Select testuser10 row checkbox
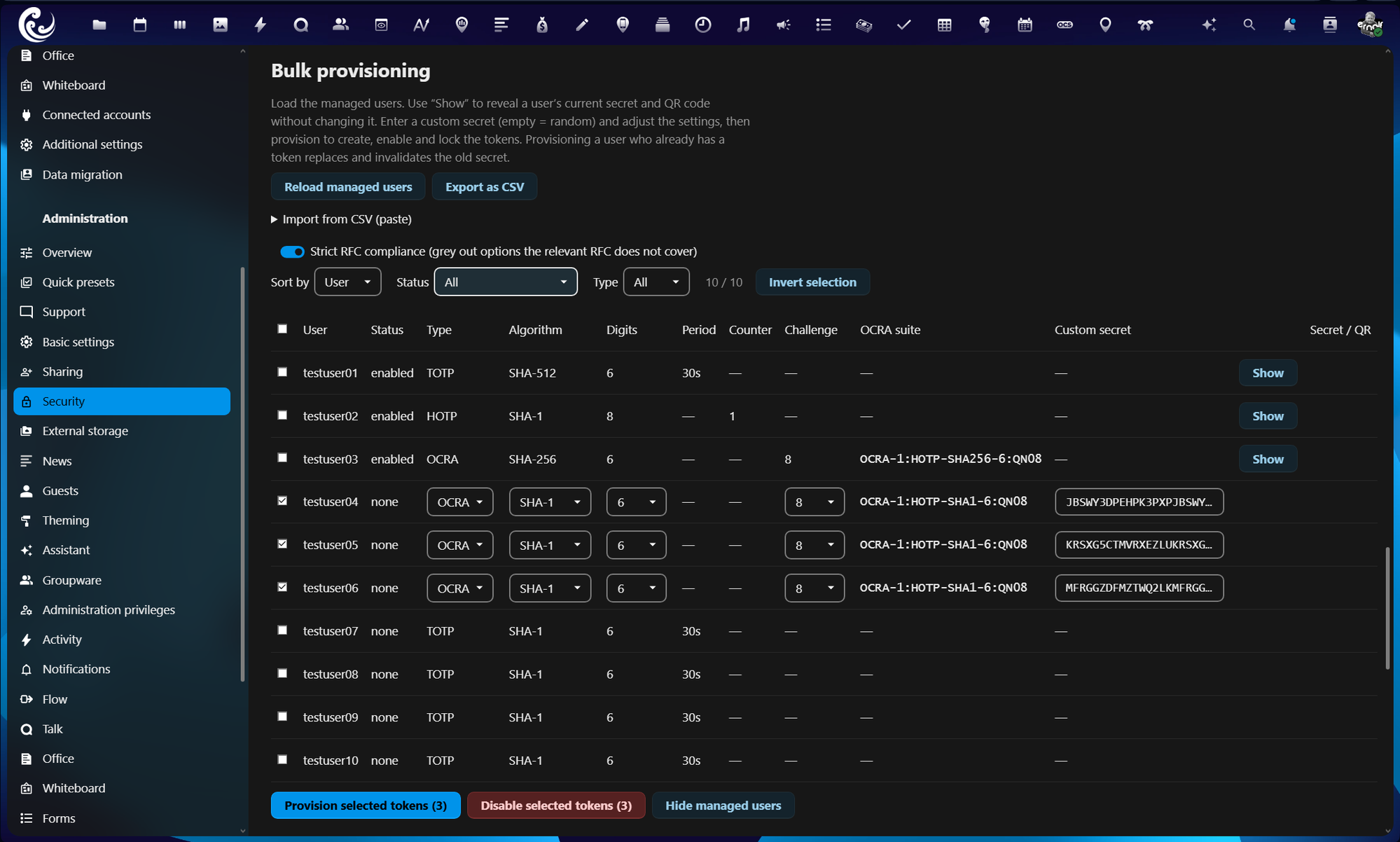Viewport: 1400px width, 842px height. pos(282,759)
